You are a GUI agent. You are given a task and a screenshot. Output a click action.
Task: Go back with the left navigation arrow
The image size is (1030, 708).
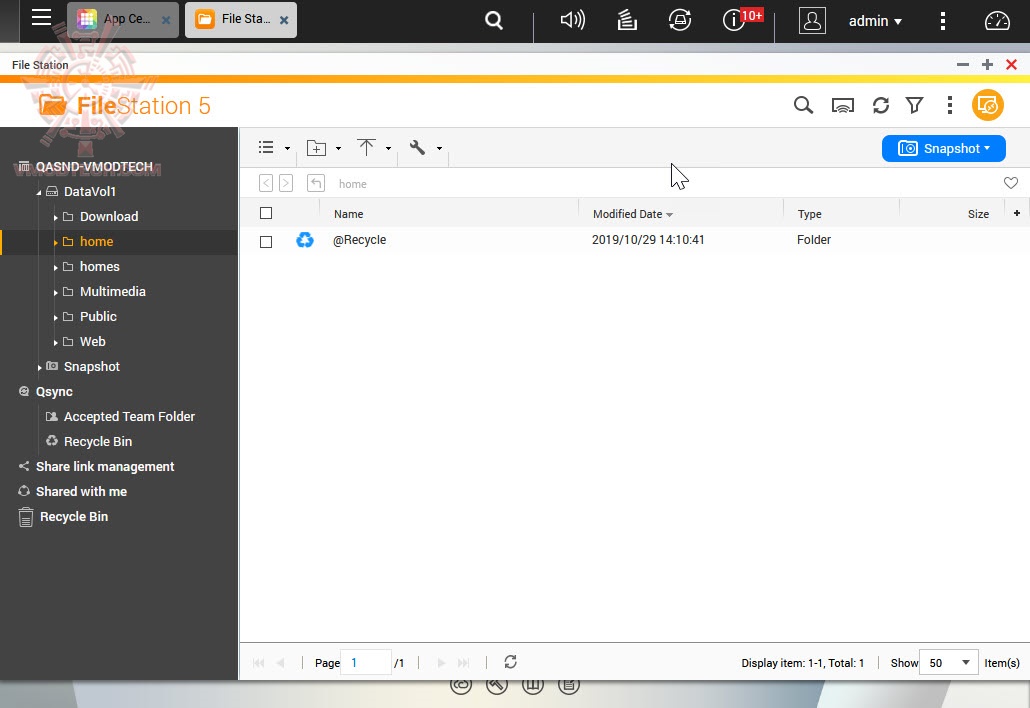tap(266, 183)
